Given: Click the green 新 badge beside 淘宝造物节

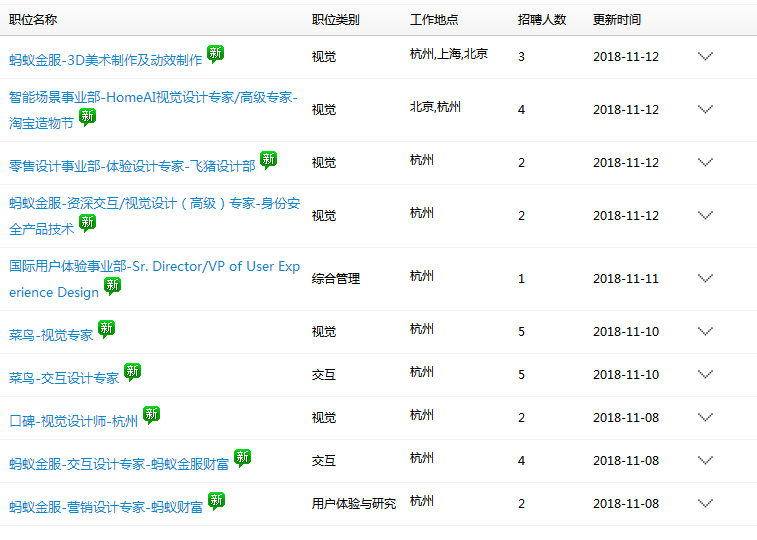Looking at the screenshot, I should point(87,117).
